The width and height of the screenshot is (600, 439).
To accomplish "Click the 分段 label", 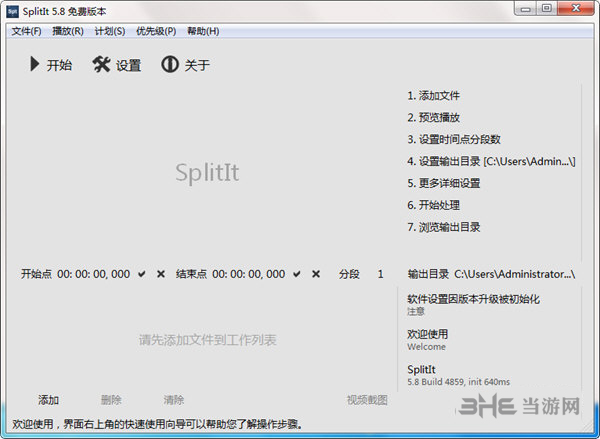I will pos(349,274).
